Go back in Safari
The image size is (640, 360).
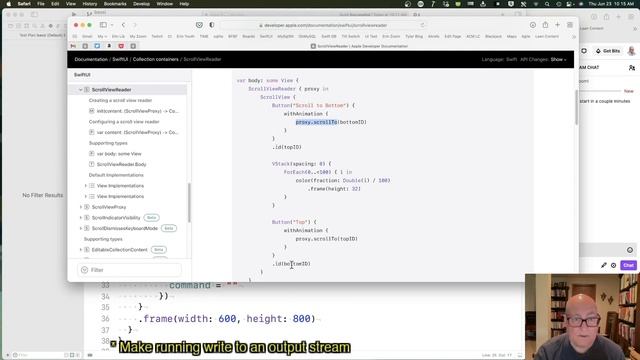[x=123, y=25]
